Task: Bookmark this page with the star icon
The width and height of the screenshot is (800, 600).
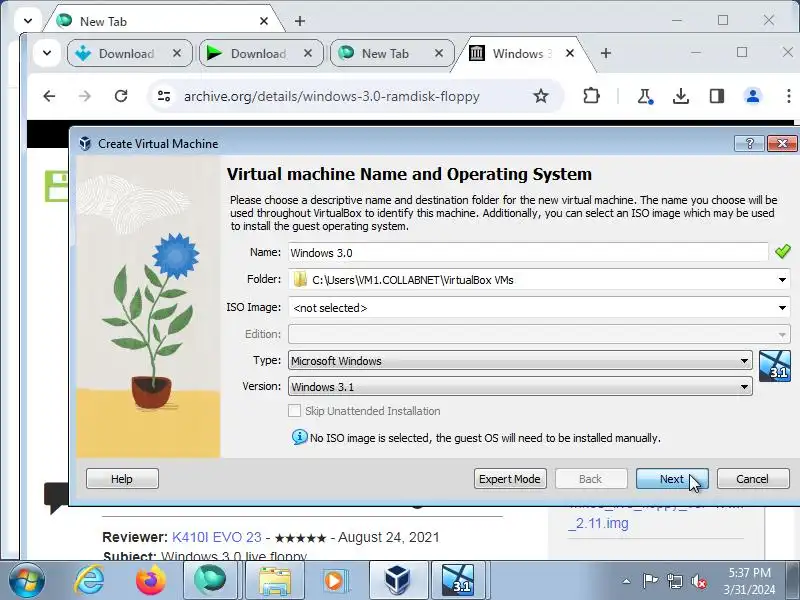Action: (x=541, y=96)
